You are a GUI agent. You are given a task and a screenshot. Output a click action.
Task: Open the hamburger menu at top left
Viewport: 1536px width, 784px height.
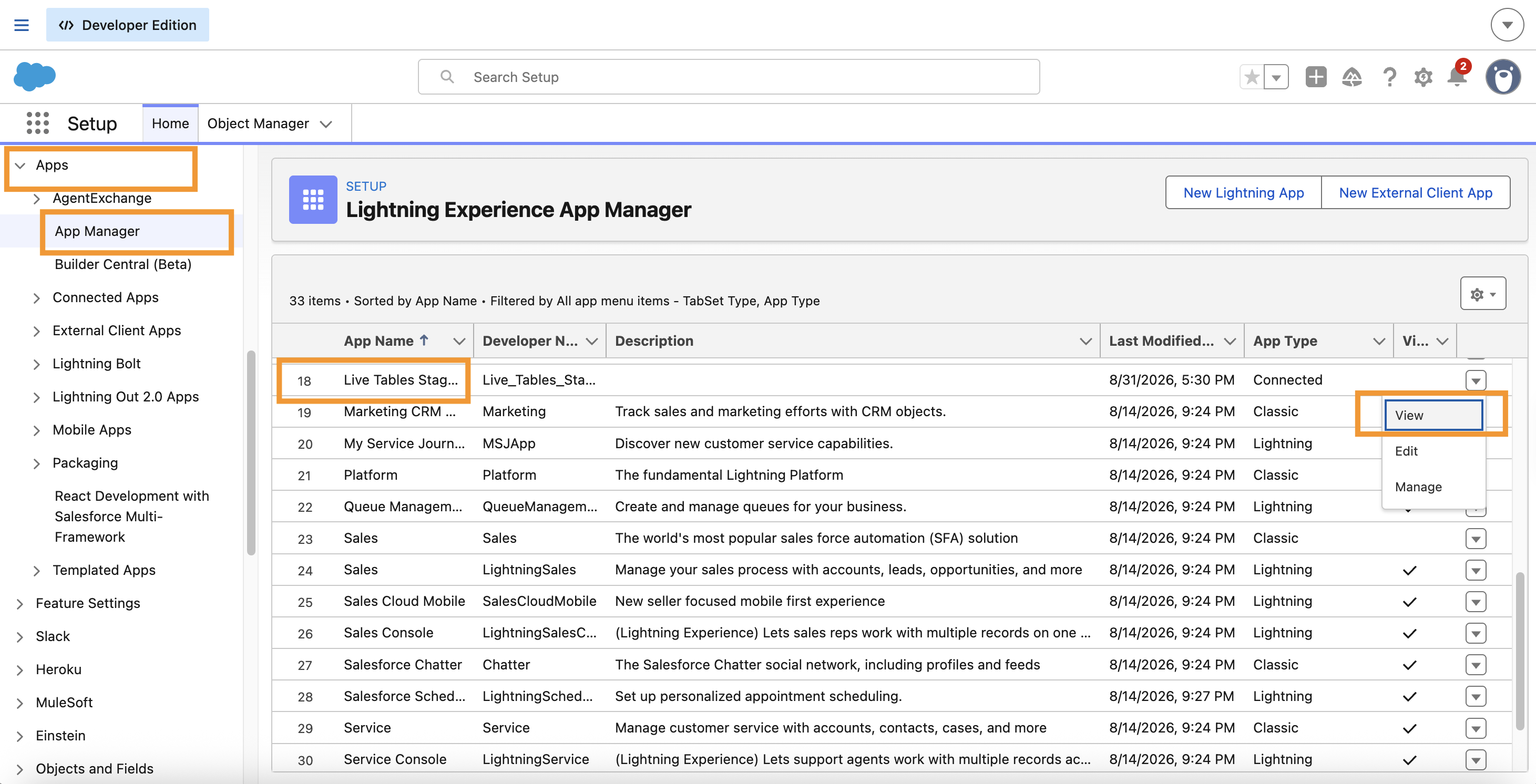point(22,25)
